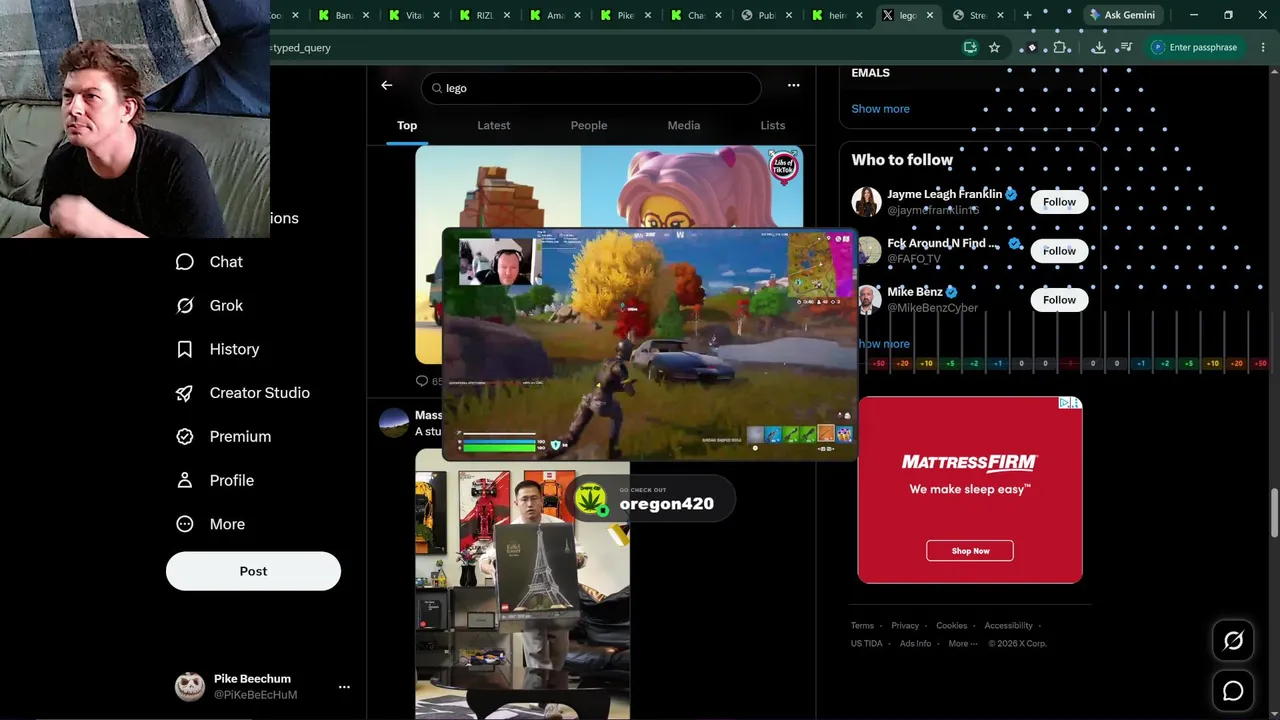Click the Enter passphrase profile button
This screenshot has width=1280, height=720.
pos(1194,47)
